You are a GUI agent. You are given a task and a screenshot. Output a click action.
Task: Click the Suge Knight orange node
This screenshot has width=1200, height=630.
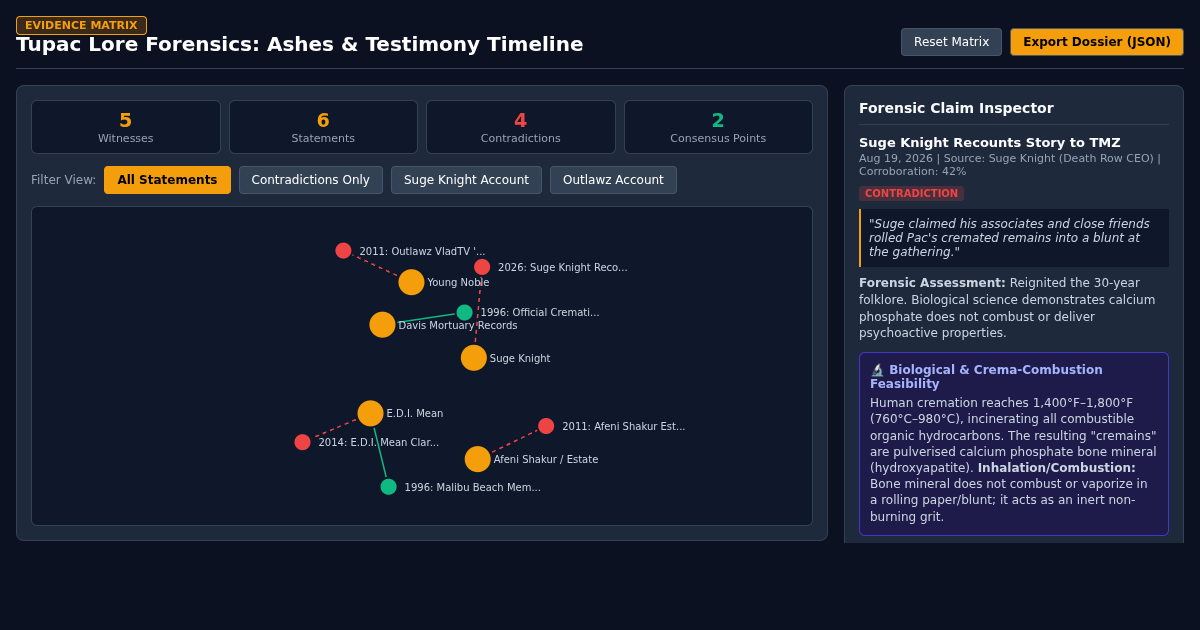(474, 358)
